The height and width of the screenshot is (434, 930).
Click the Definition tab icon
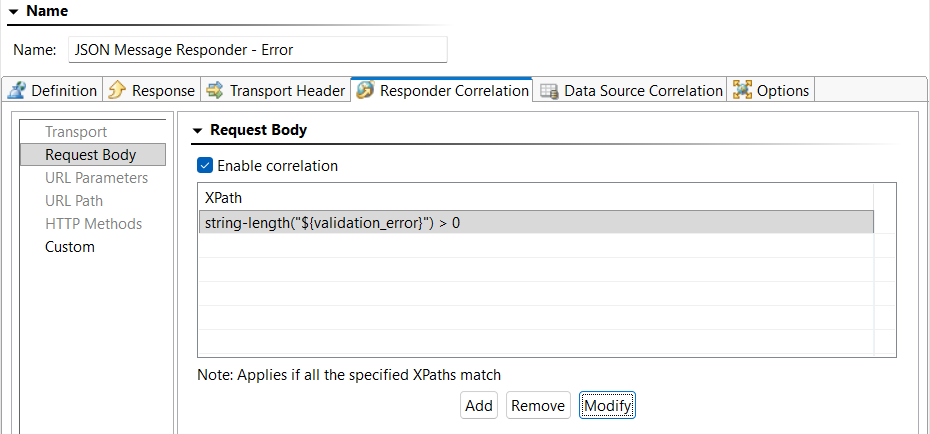point(18,90)
